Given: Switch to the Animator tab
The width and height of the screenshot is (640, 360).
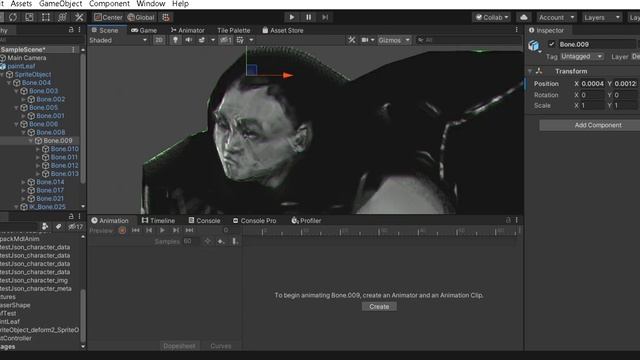Looking at the screenshot, I should [x=187, y=30].
